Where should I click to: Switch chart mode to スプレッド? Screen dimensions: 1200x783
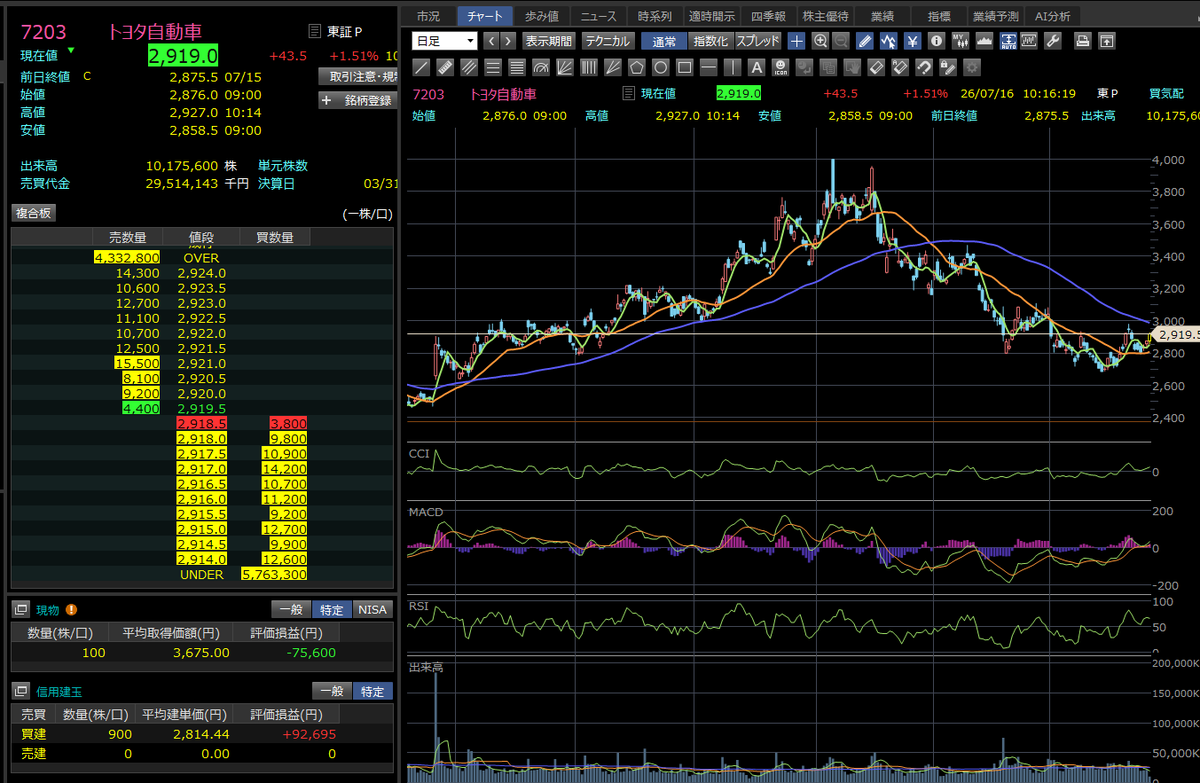pyautogui.click(x=759, y=41)
